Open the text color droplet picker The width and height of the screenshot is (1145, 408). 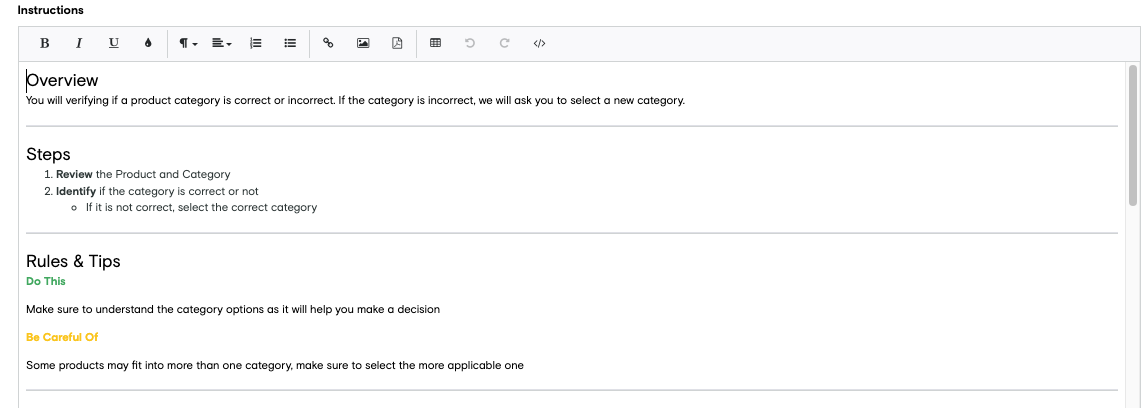click(x=148, y=43)
